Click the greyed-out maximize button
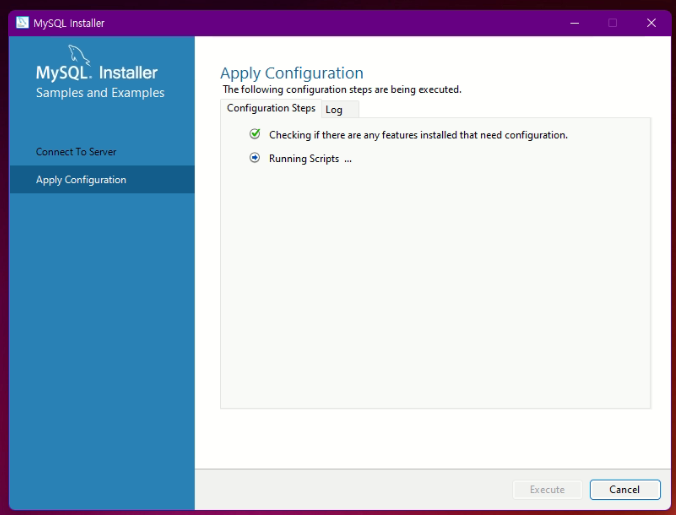Screen dimensions: 676x515 click(x=612, y=23)
